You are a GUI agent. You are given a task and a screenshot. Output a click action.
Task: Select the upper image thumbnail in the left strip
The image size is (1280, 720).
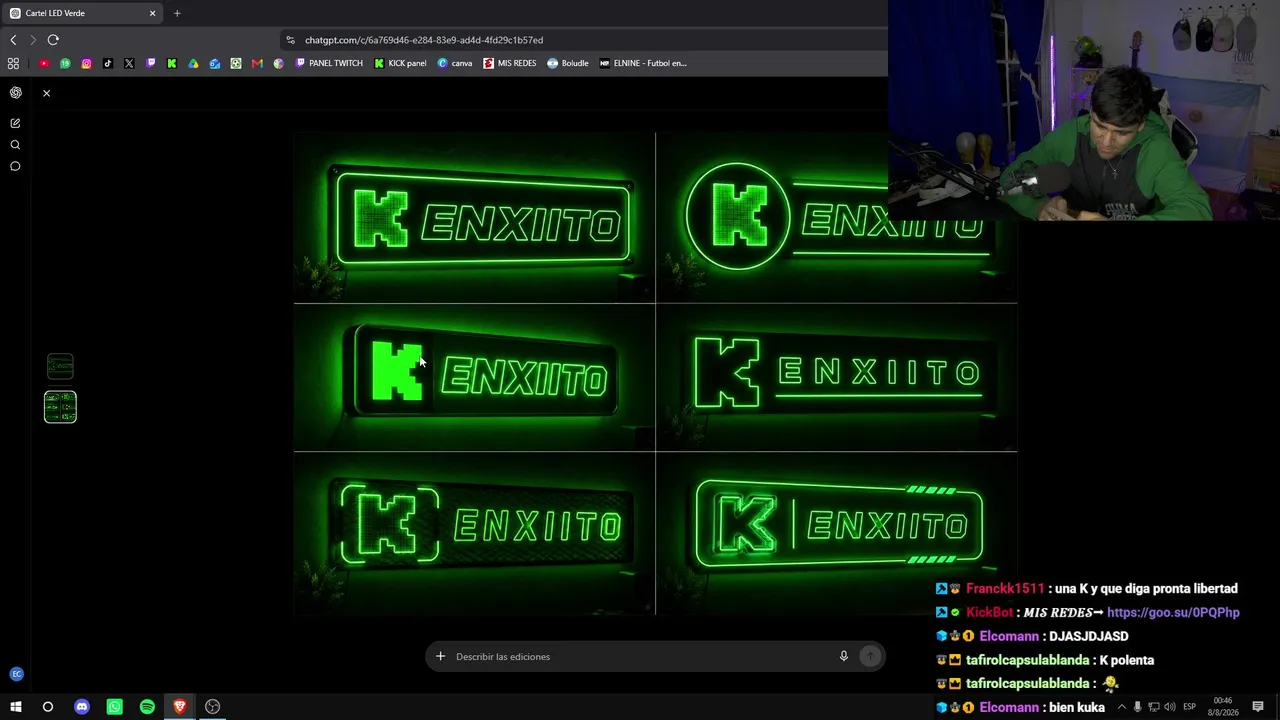click(x=60, y=367)
